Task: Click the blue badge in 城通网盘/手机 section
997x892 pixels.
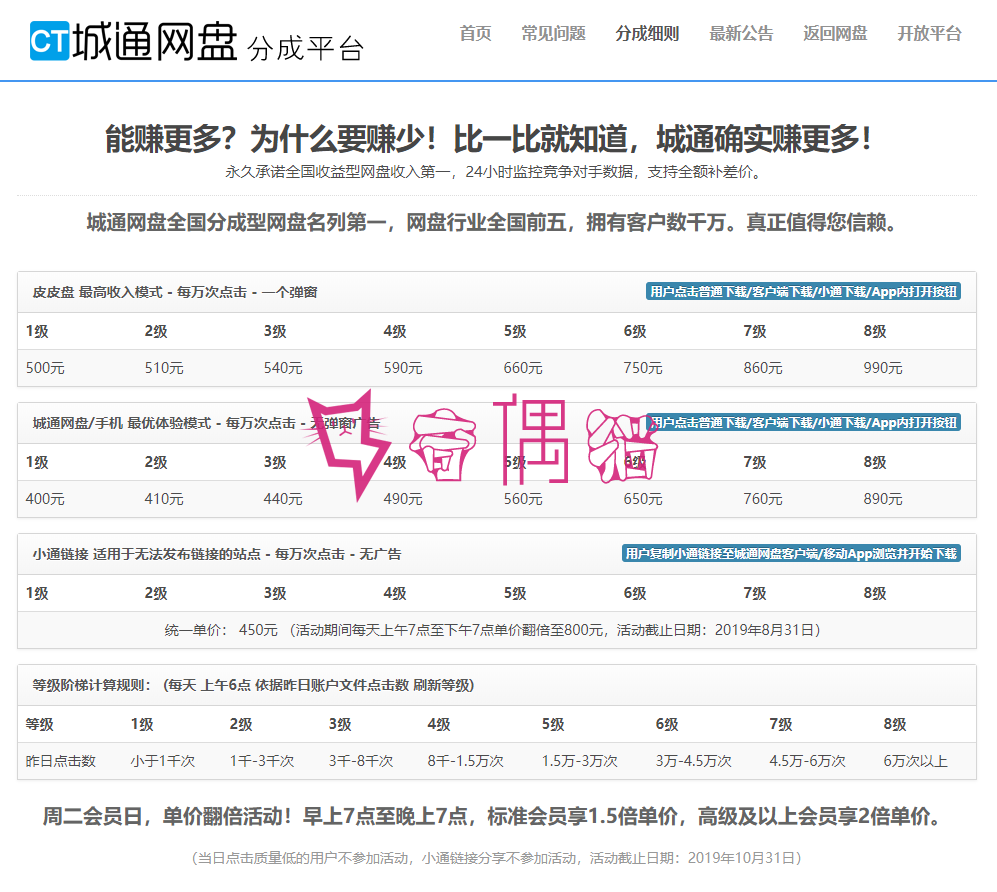Action: (x=803, y=423)
